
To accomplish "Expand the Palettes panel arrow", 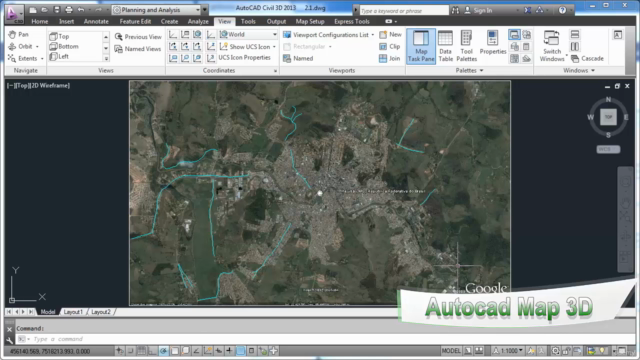I will pos(482,71).
